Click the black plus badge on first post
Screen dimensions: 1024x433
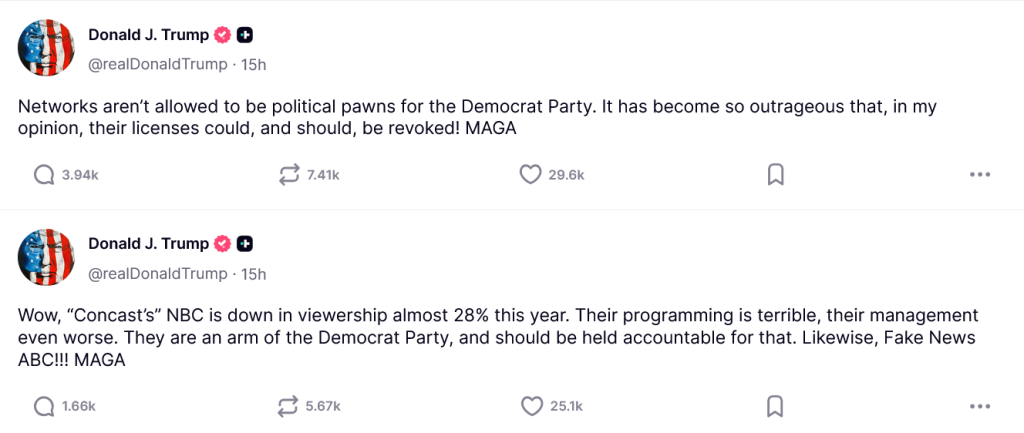click(245, 35)
